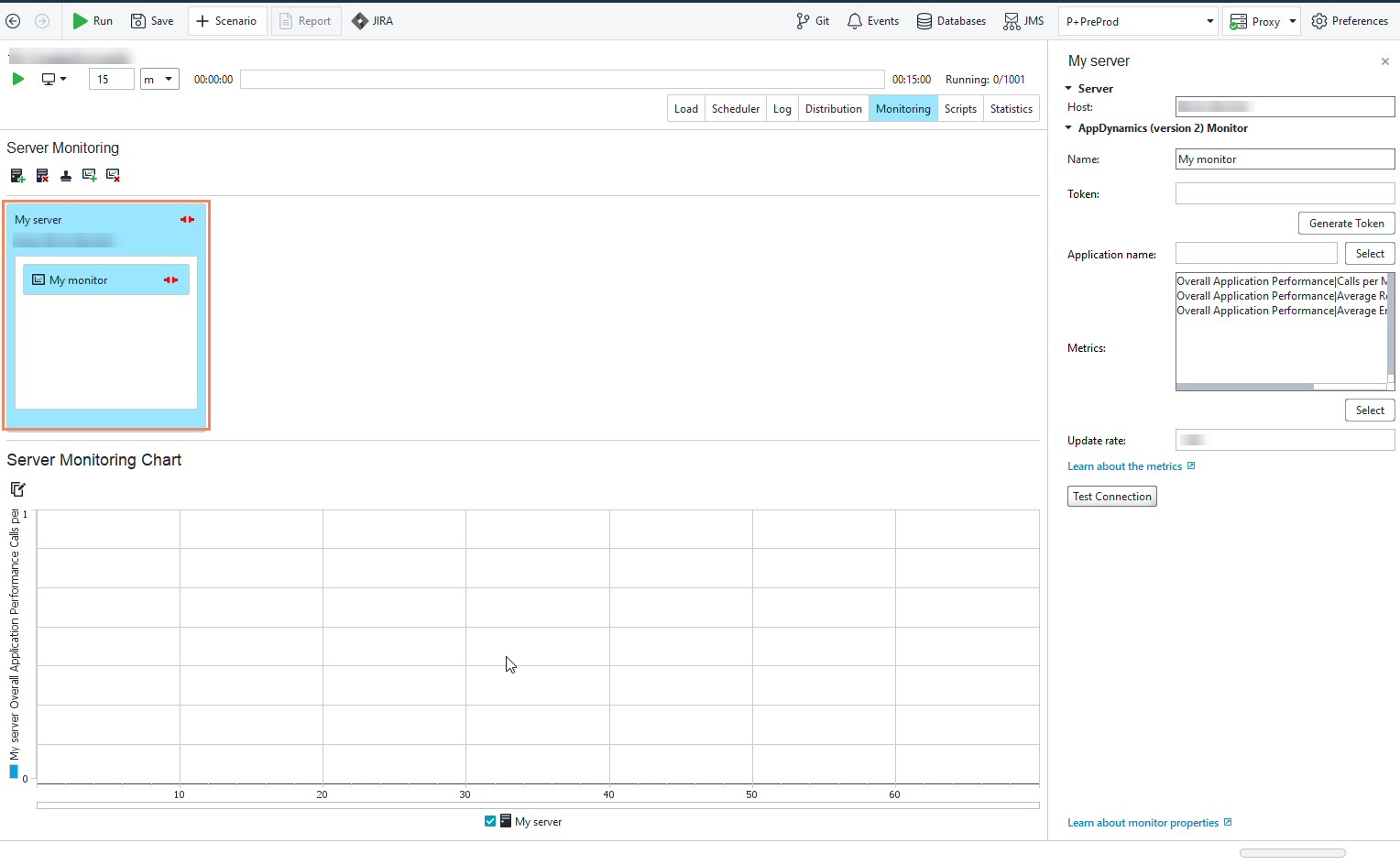
Task: Click the Remove monitor chart icon
Action: click(x=113, y=175)
